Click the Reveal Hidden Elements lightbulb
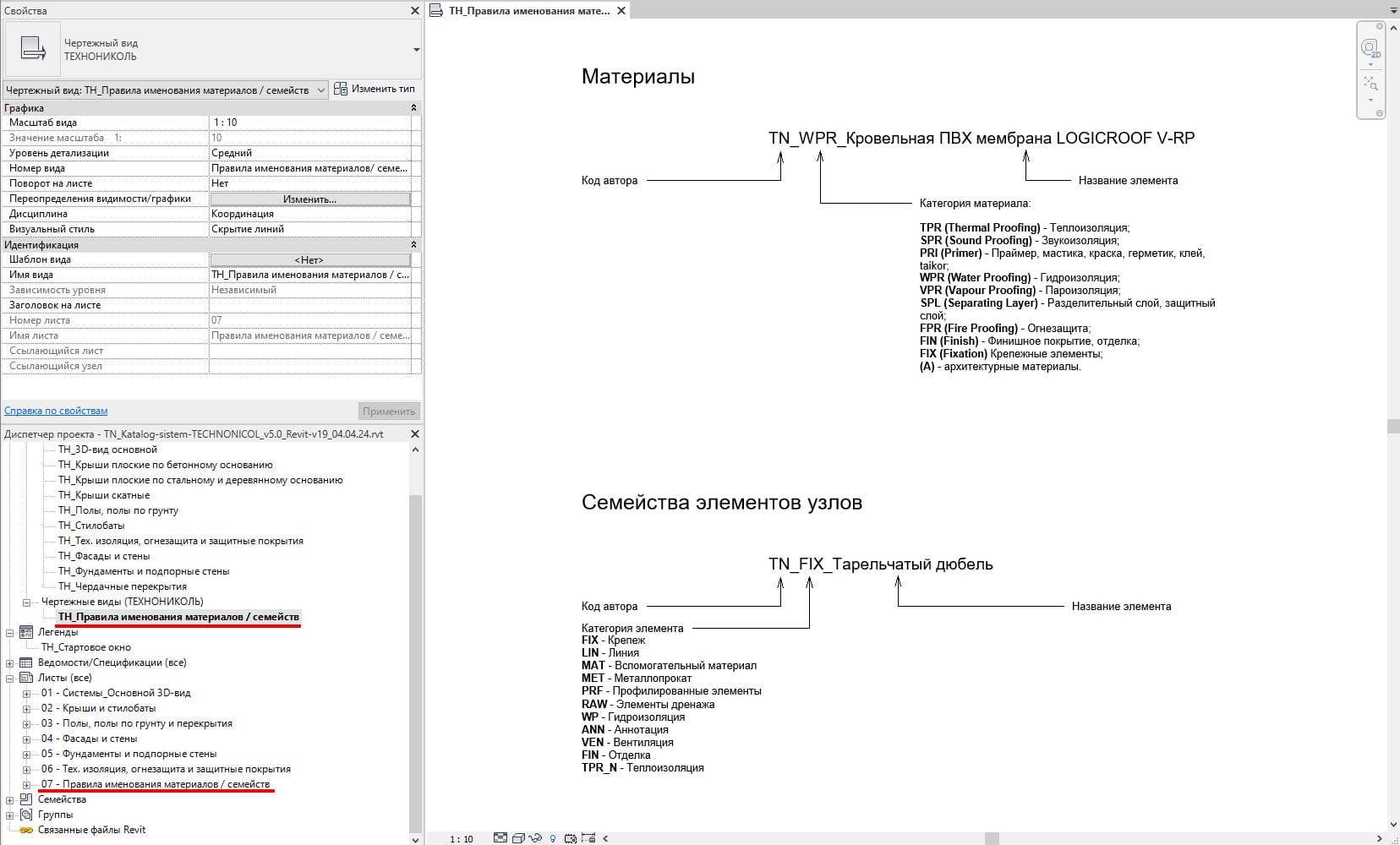 pyautogui.click(x=554, y=839)
